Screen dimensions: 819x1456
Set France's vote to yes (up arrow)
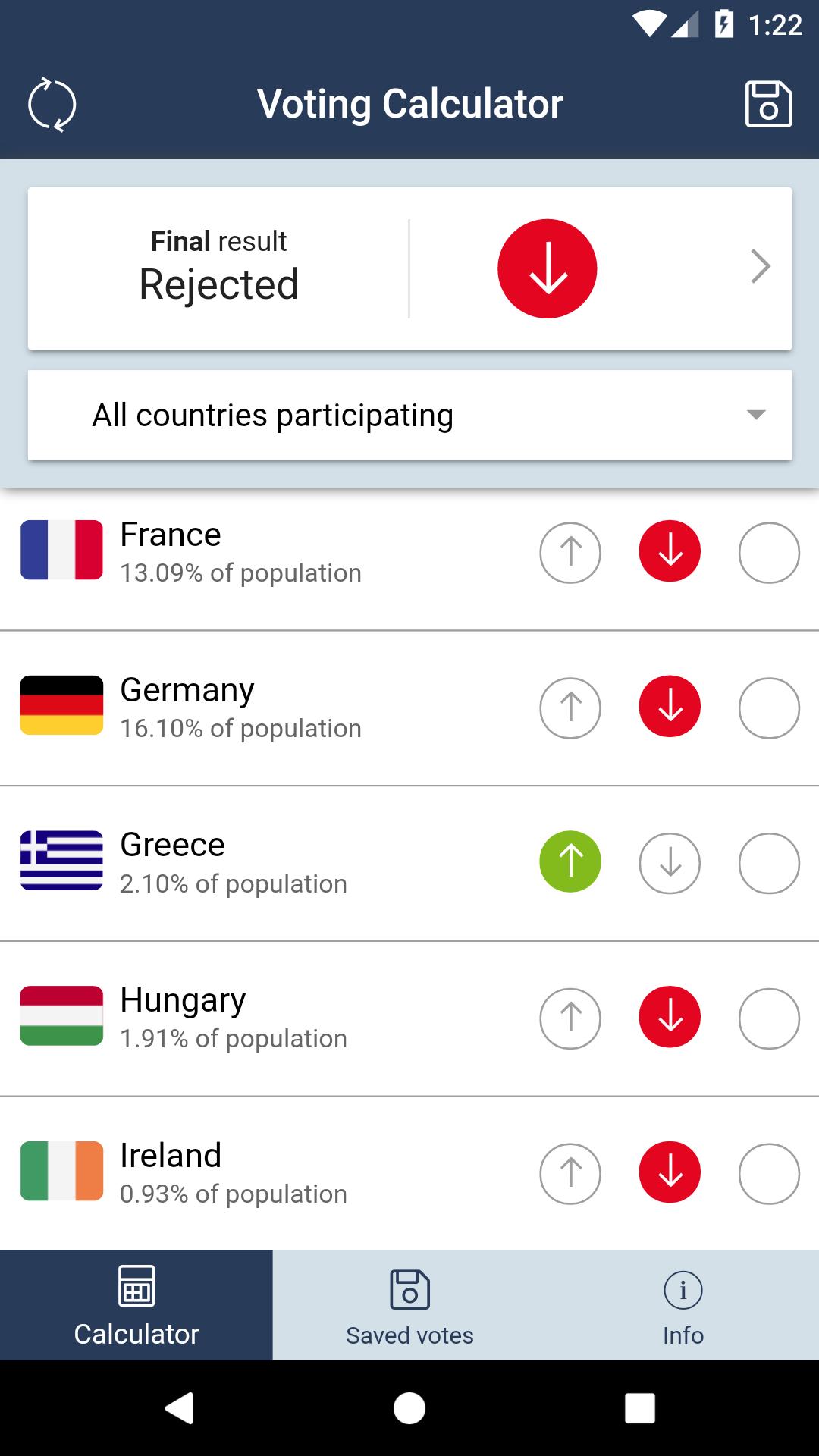click(x=570, y=553)
